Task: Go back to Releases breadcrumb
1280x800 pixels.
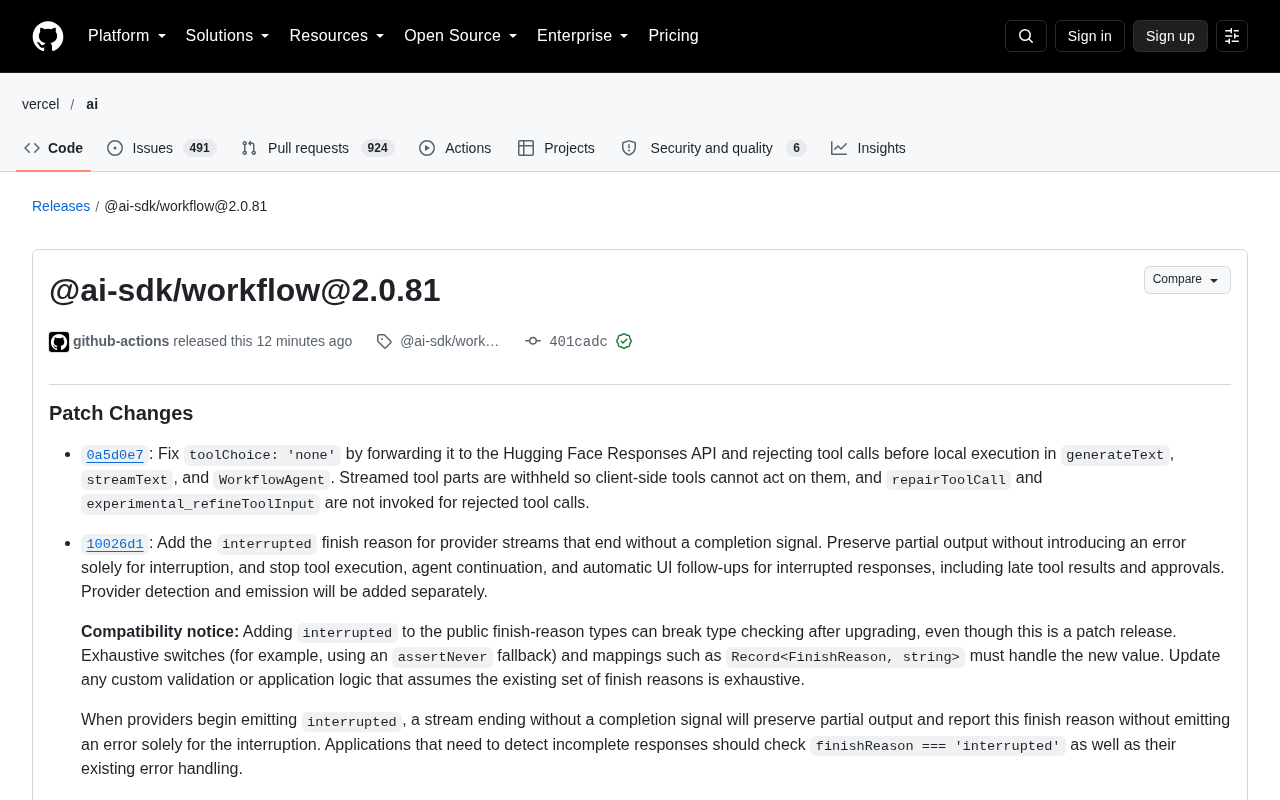Action: coord(61,206)
